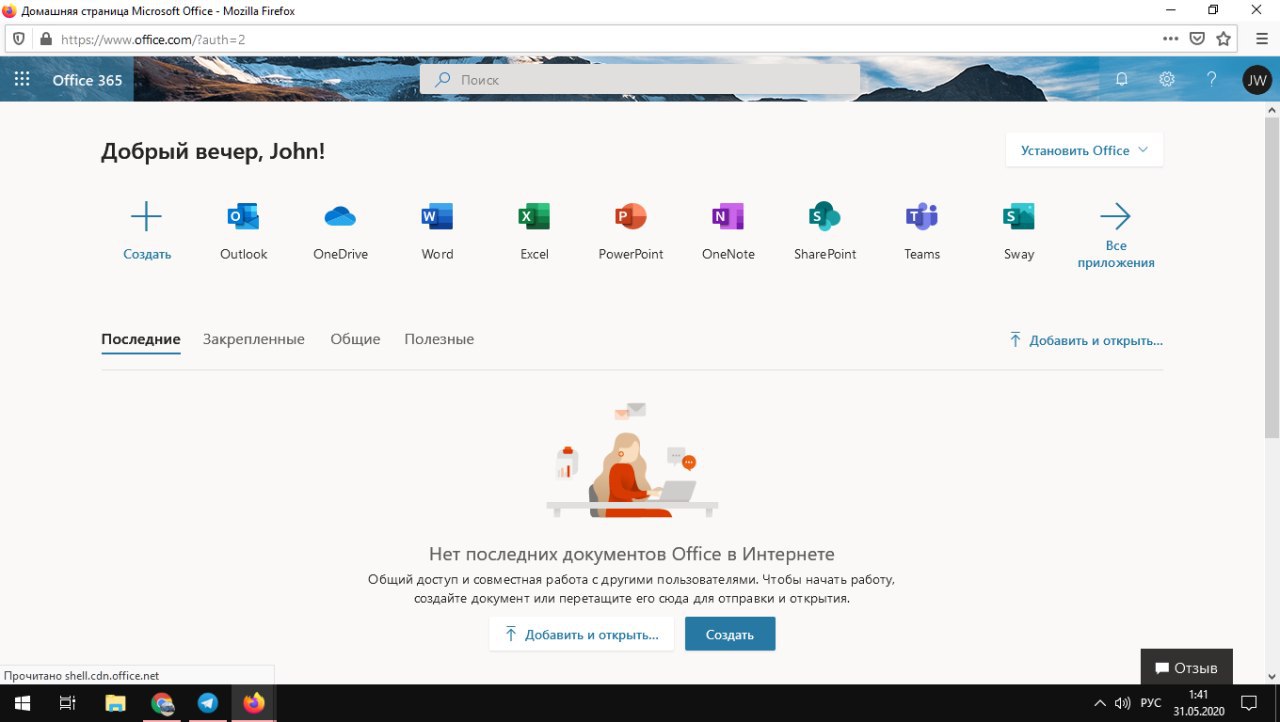Viewport: 1280px width, 722px height.
Task: Open Windows action center
Action: [1249, 703]
